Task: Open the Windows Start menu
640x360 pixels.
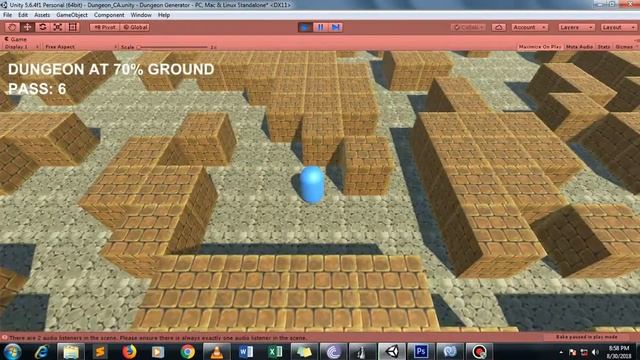Action: coord(12,351)
